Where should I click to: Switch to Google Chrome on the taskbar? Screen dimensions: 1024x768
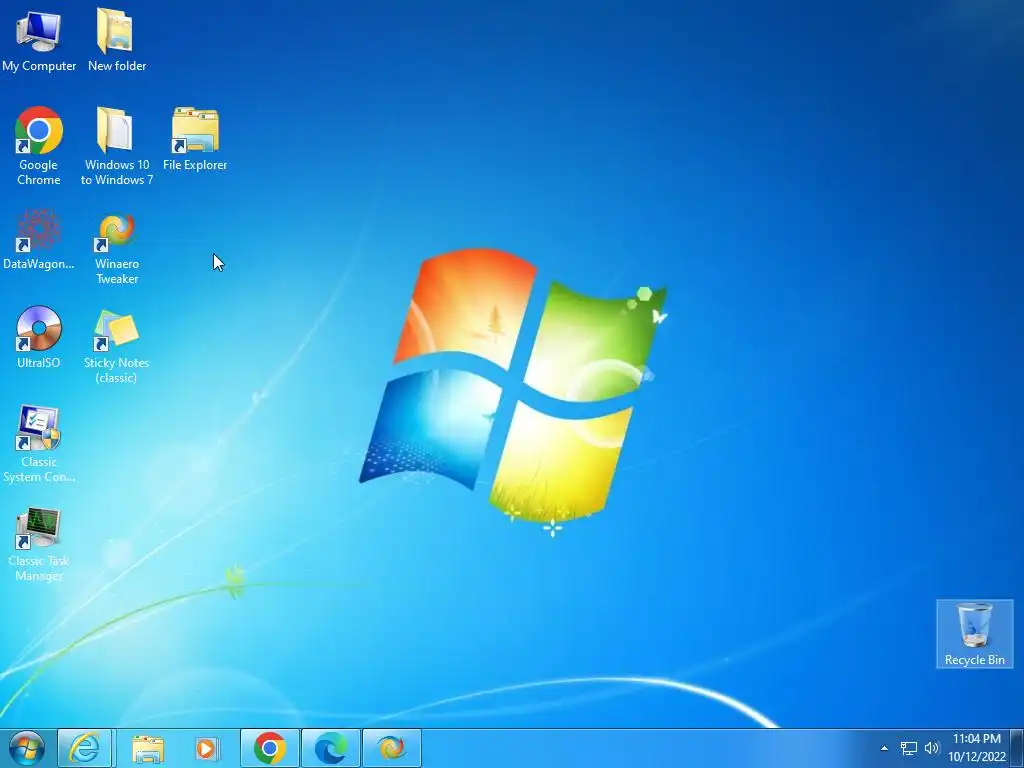270,748
